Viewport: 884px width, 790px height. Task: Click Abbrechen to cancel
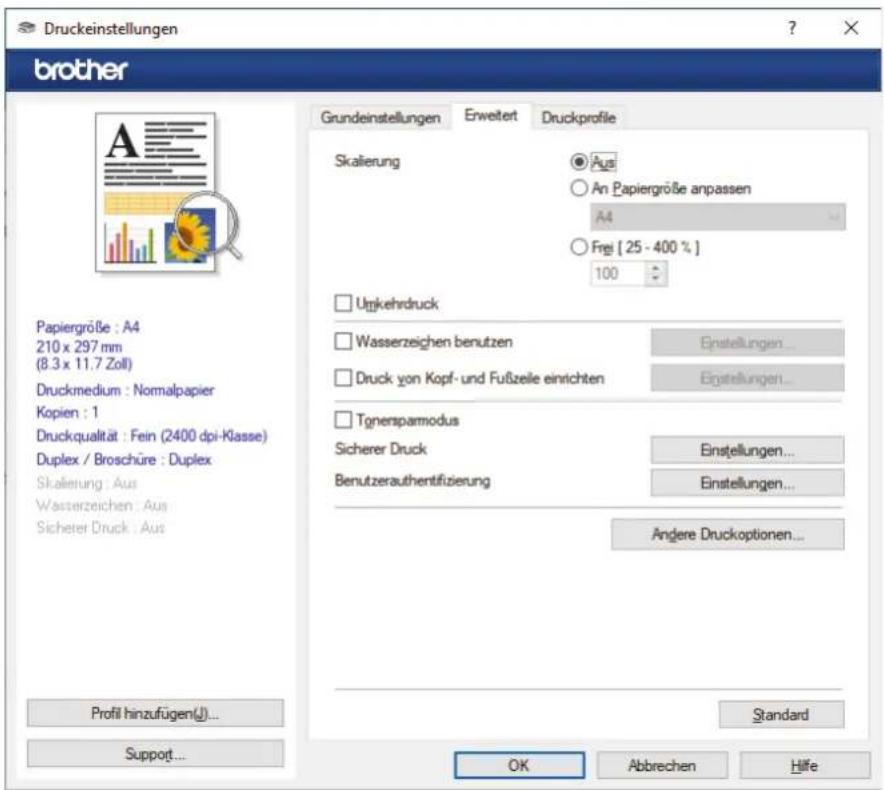click(x=662, y=766)
